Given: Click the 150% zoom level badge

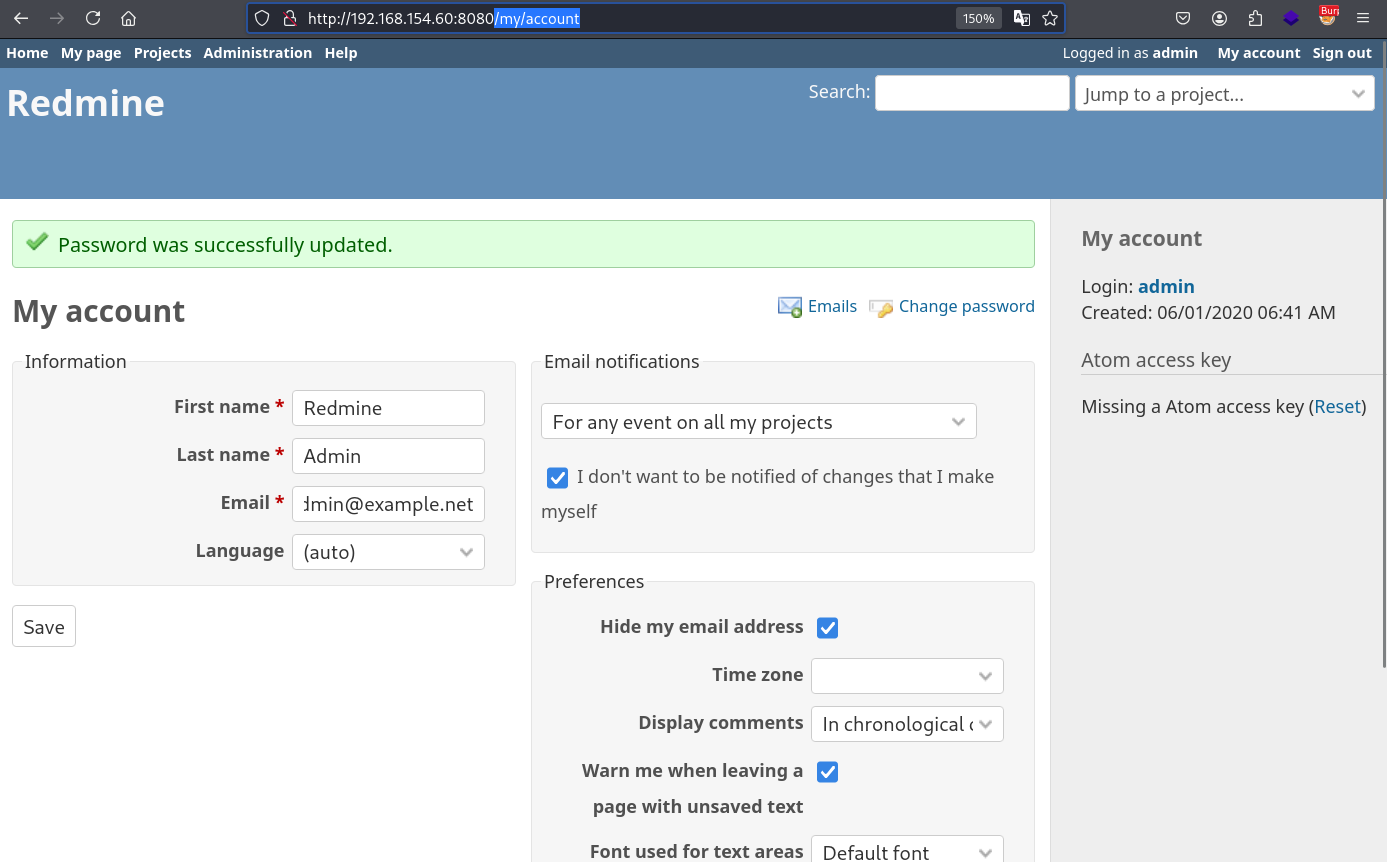Looking at the screenshot, I should click(x=978, y=18).
